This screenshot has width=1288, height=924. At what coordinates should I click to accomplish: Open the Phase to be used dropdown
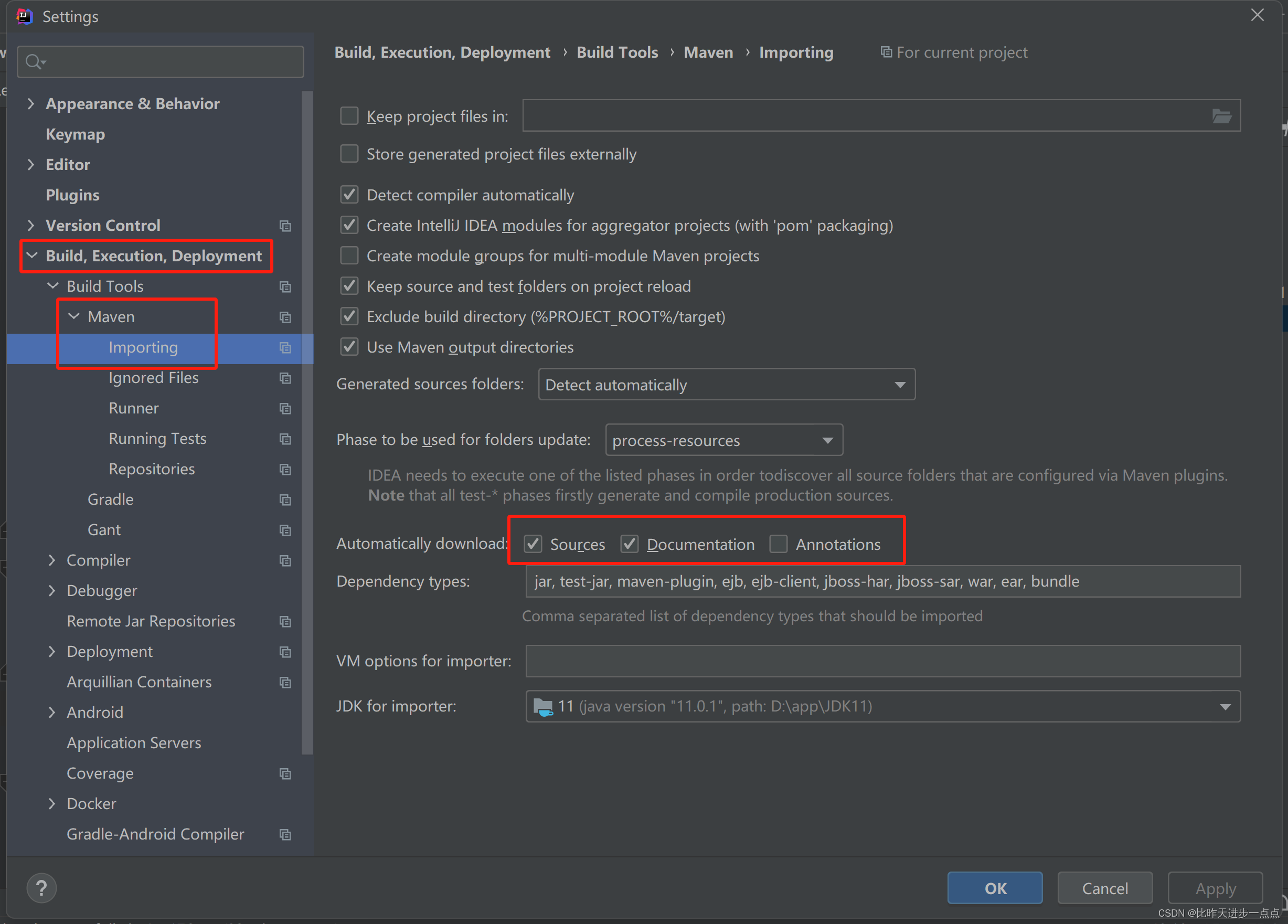[827, 440]
